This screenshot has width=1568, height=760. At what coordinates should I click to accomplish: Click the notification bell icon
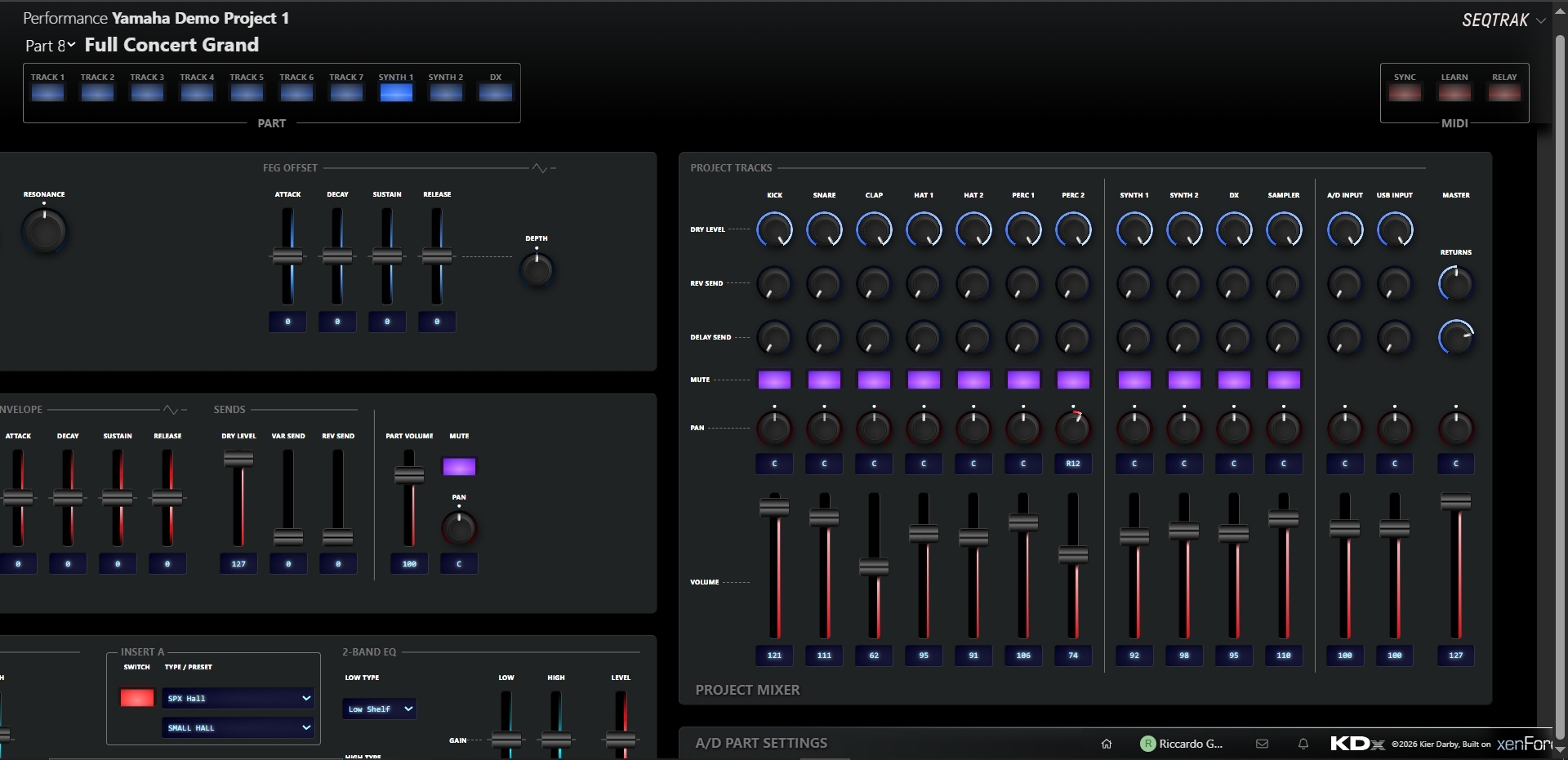point(1303,744)
